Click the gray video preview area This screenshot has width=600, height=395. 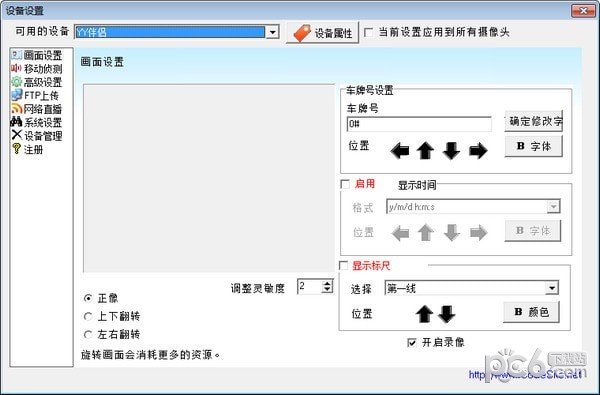pyautogui.click(x=209, y=178)
